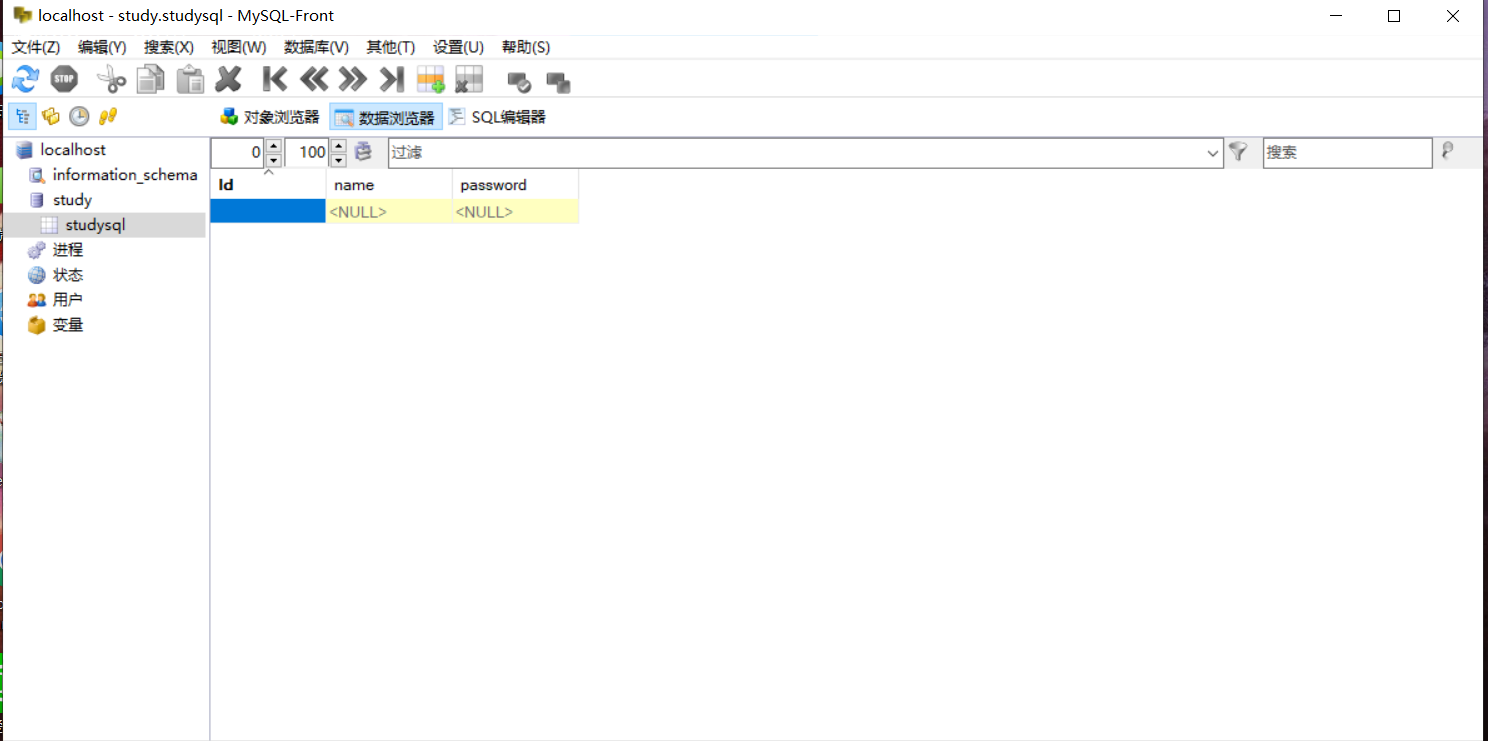Viewport: 1488px width, 741px height.
Task: Select the NULL cell under name
Action: (389, 211)
